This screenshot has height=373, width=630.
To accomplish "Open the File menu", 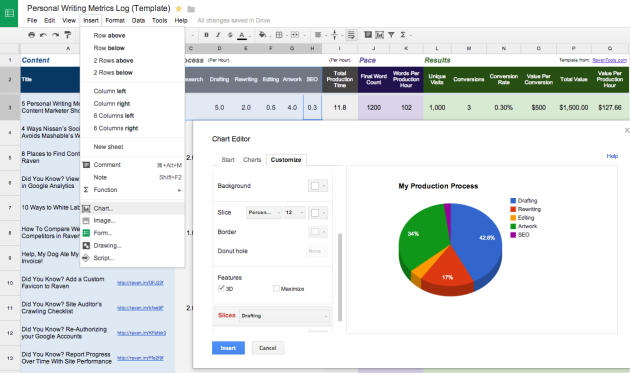I will pyautogui.click(x=32, y=20).
